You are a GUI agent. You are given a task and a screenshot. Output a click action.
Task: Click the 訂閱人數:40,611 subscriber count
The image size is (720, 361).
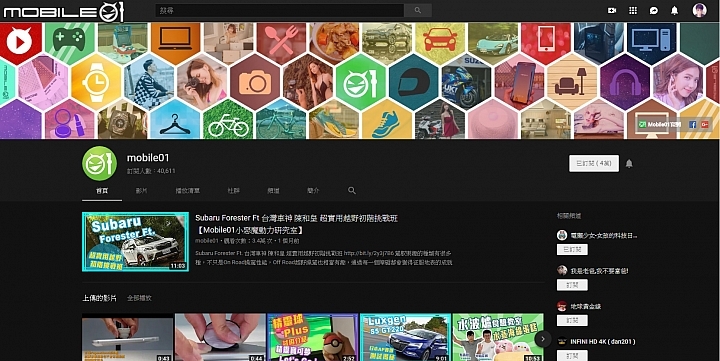[x=151, y=171]
